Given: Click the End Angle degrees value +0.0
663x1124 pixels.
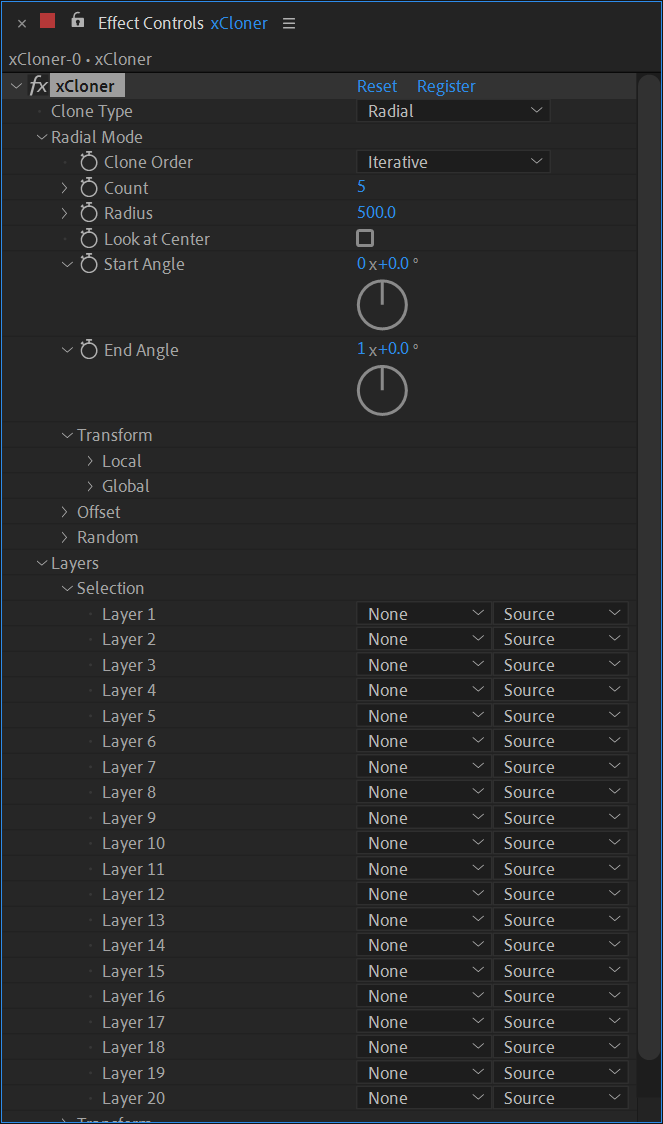Looking at the screenshot, I should (393, 348).
